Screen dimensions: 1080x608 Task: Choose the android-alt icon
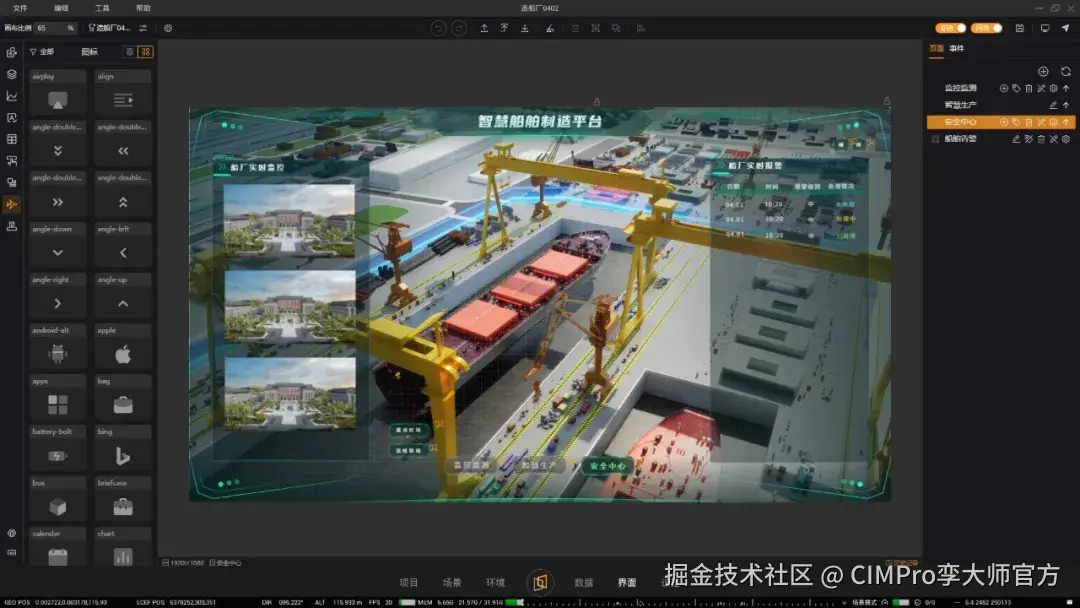click(58, 354)
